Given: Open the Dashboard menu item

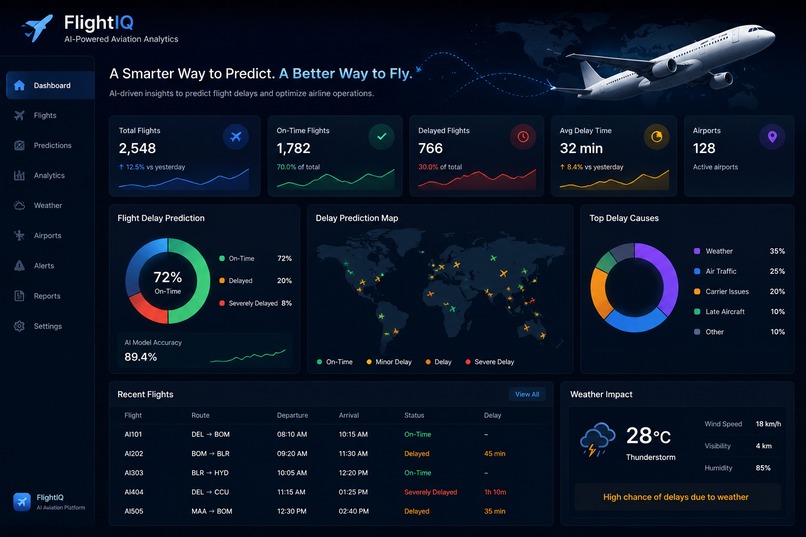Looking at the screenshot, I should 50,85.
